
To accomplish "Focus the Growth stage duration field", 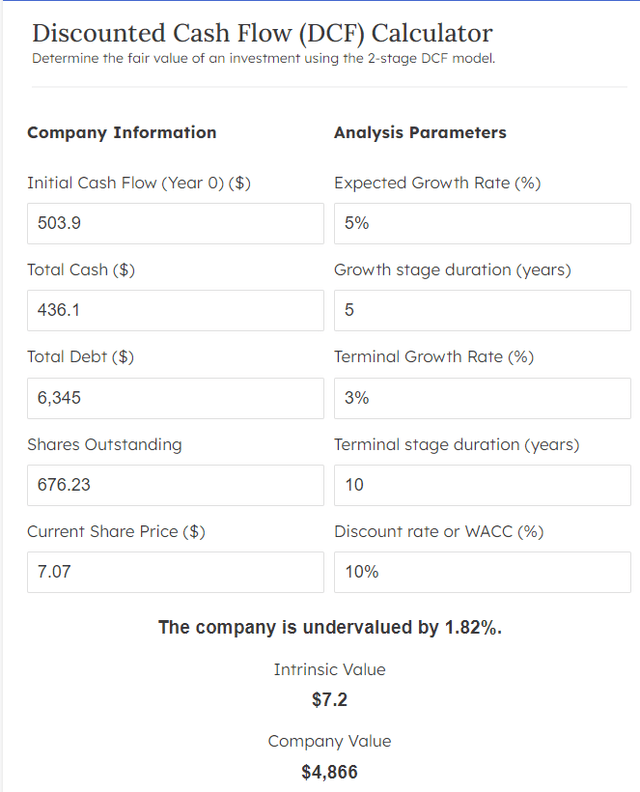I will coord(482,310).
